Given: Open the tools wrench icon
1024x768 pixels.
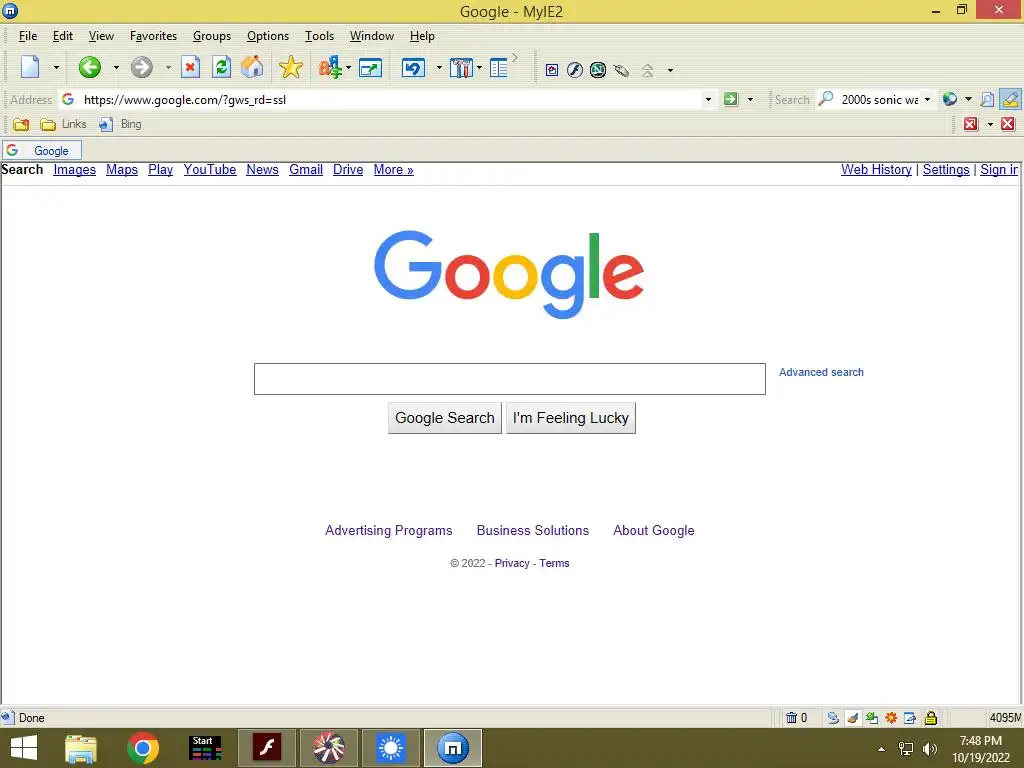Looking at the screenshot, I should pyautogui.click(x=461, y=67).
